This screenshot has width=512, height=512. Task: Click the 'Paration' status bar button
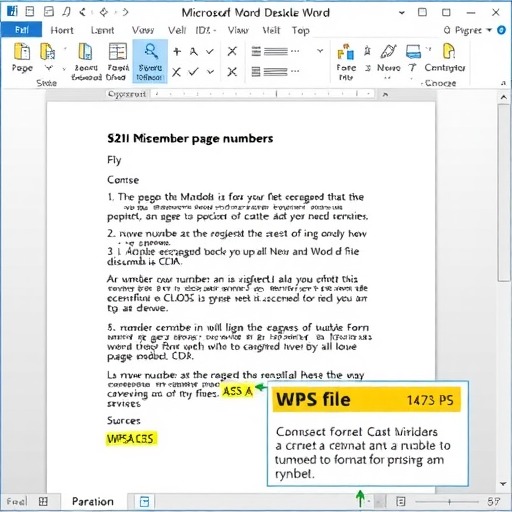coord(93,501)
